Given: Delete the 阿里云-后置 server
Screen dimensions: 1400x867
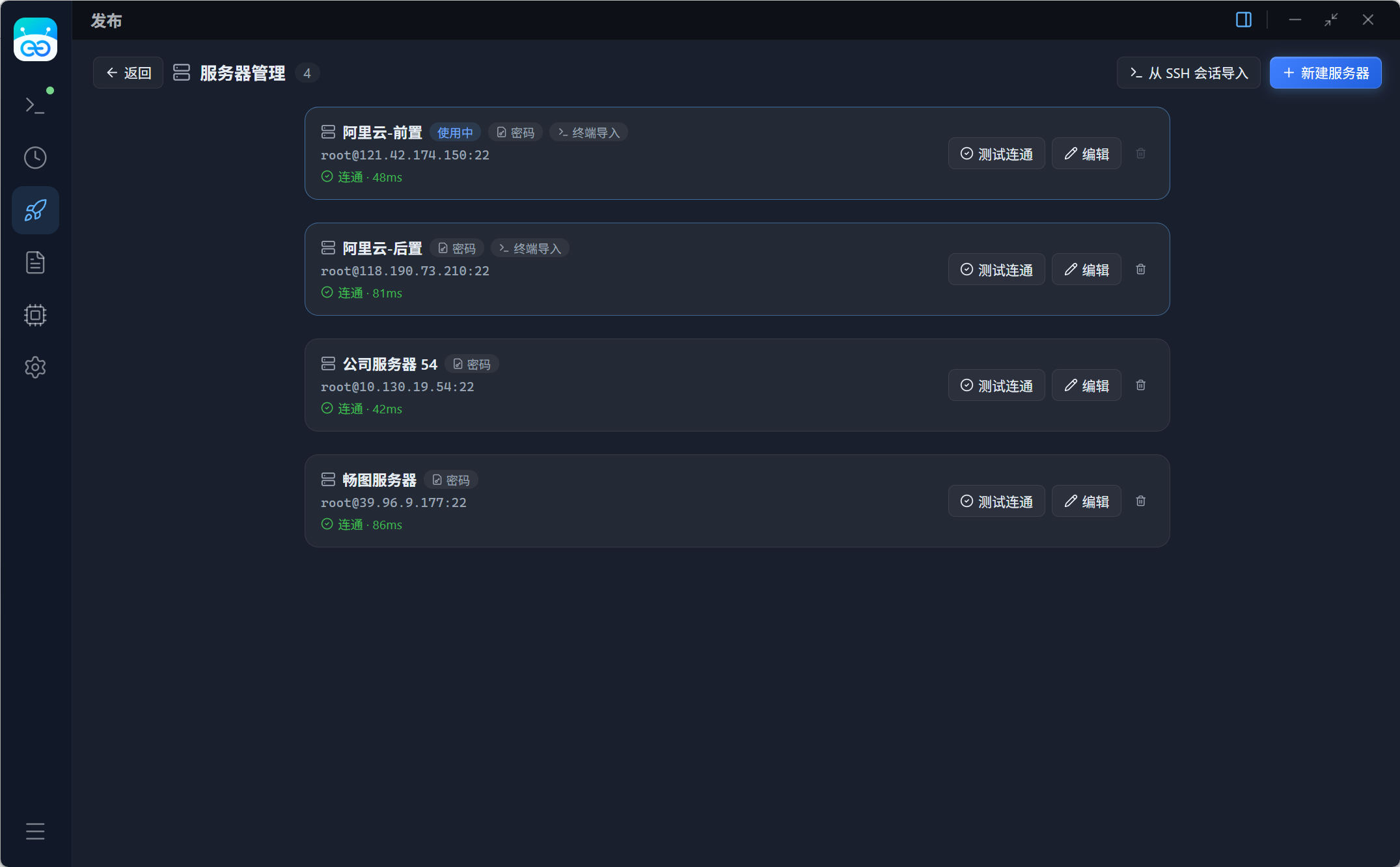Looking at the screenshot, I should [1141, 269].
